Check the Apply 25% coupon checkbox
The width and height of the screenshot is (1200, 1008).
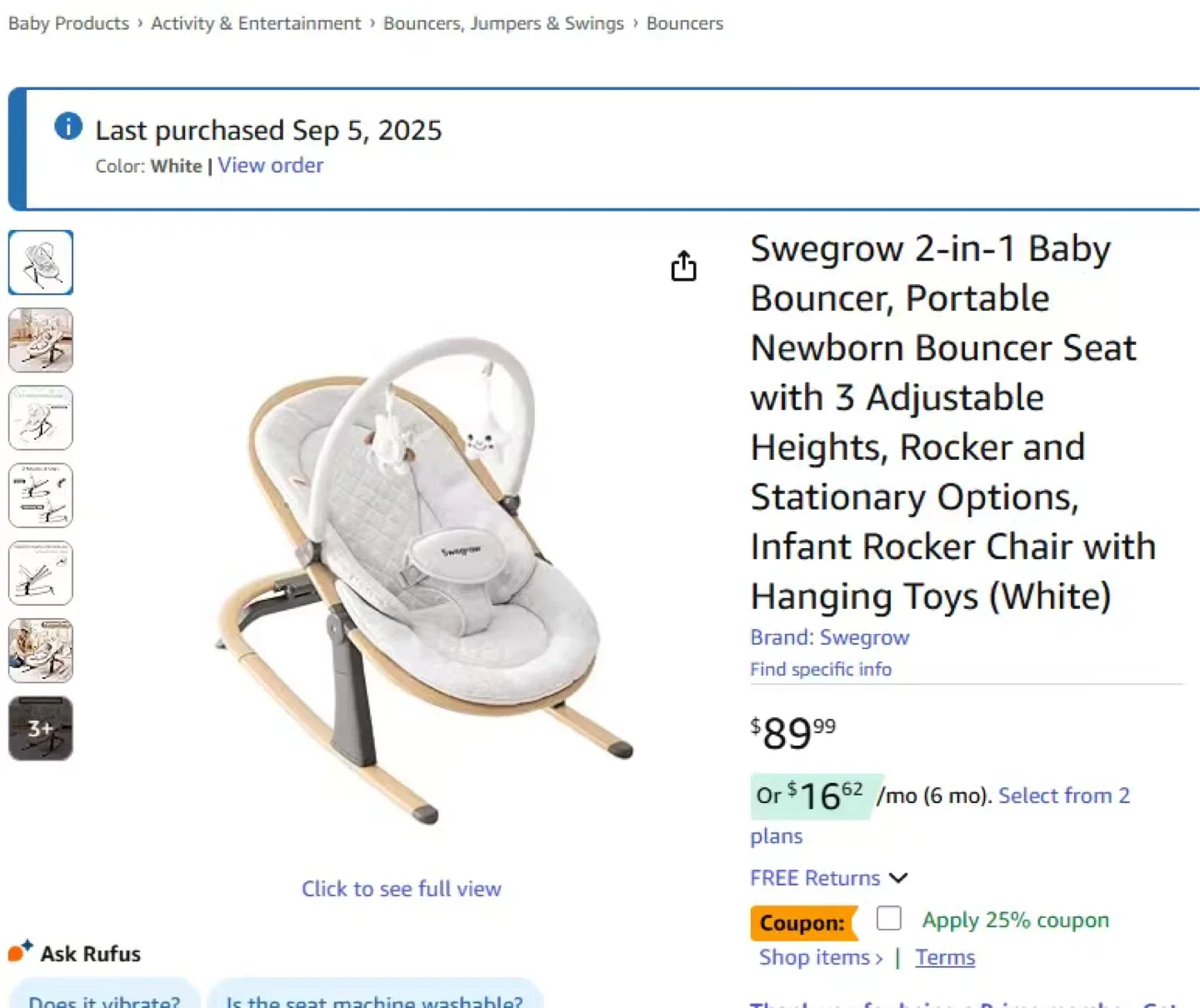(888, 918)
